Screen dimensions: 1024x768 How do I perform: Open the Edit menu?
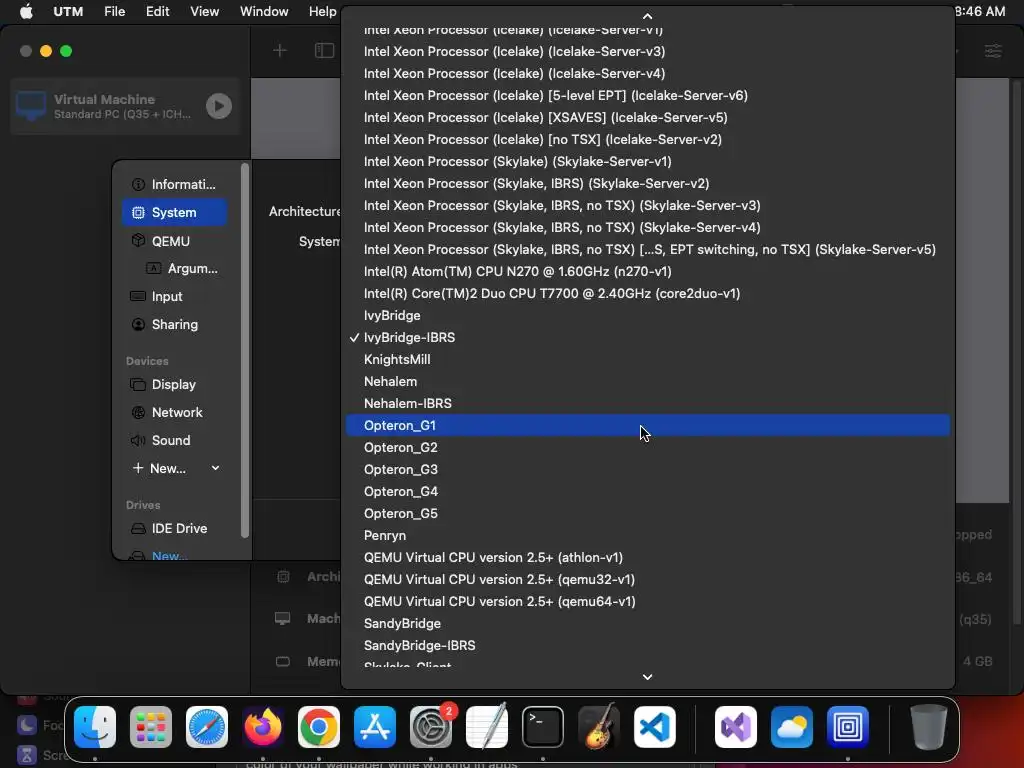point(157,11)
